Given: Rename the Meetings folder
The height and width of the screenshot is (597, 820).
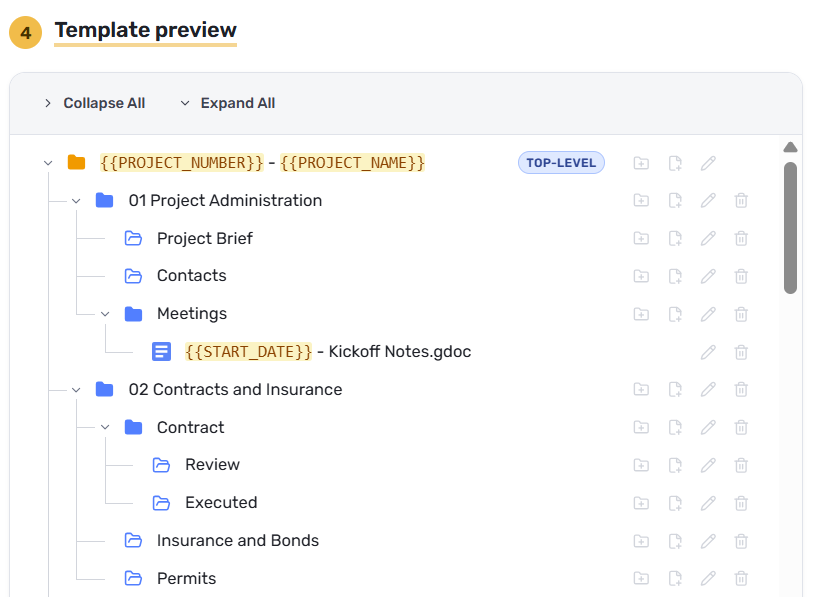Looking at the screenshot, I should [708, 314].
